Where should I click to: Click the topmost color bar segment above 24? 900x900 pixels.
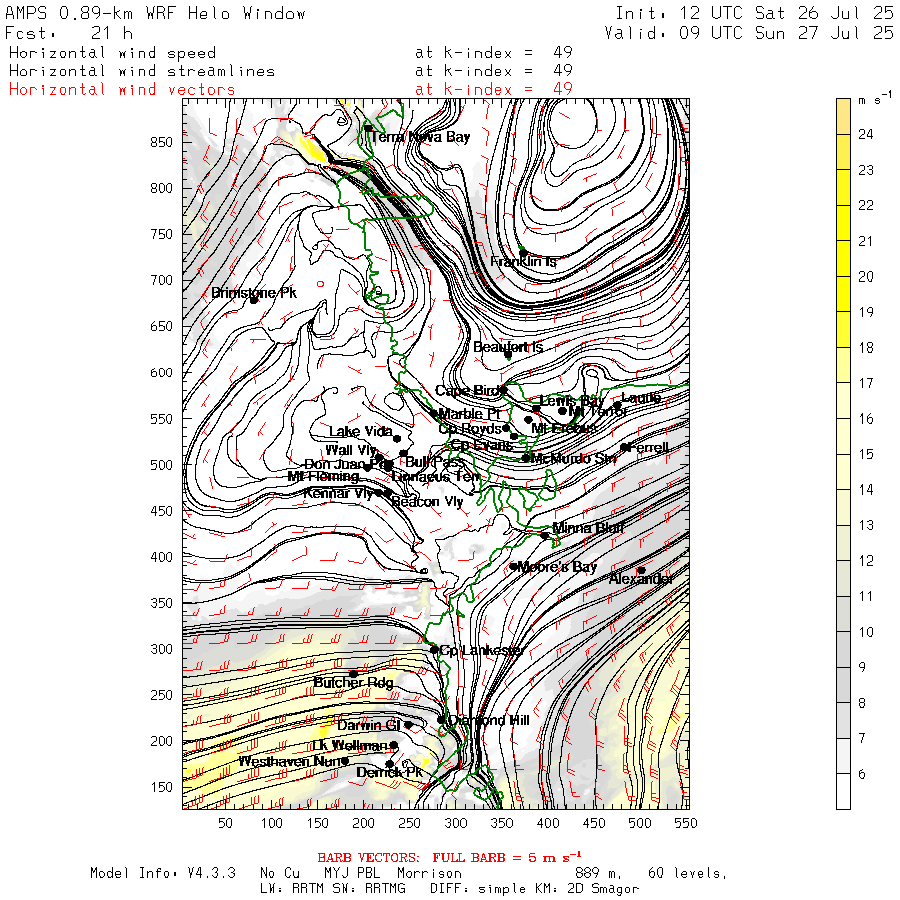(x=843, y=117)
